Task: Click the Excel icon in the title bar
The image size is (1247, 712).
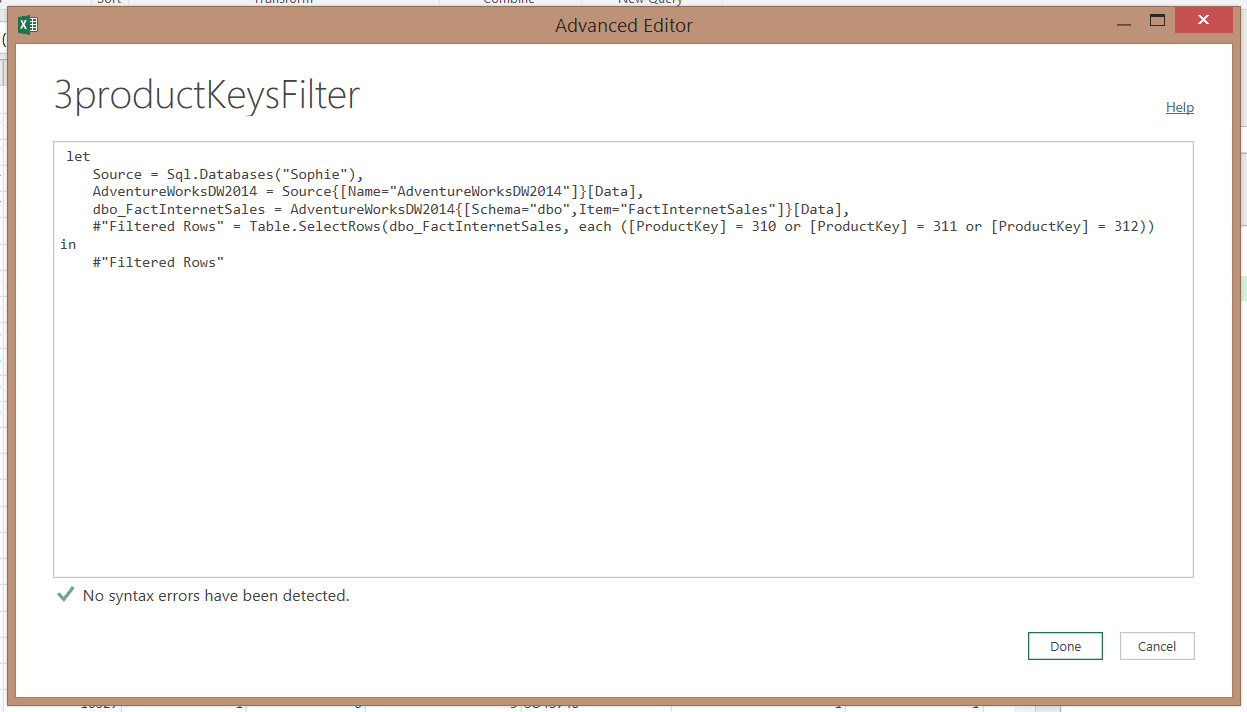Action: coord(28,25)
